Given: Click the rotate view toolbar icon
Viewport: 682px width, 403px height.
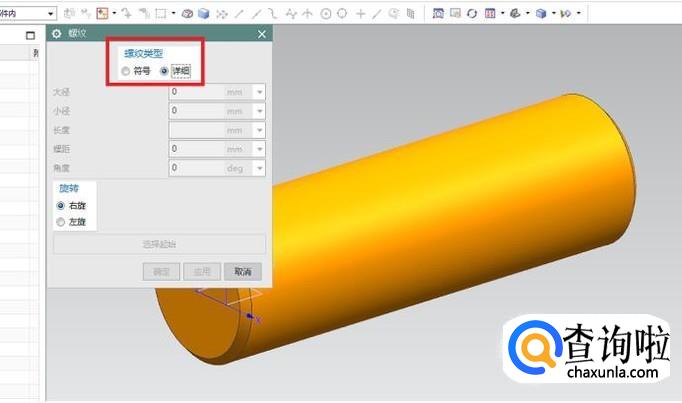Looking at the screenshot, I should click(472, 13).
